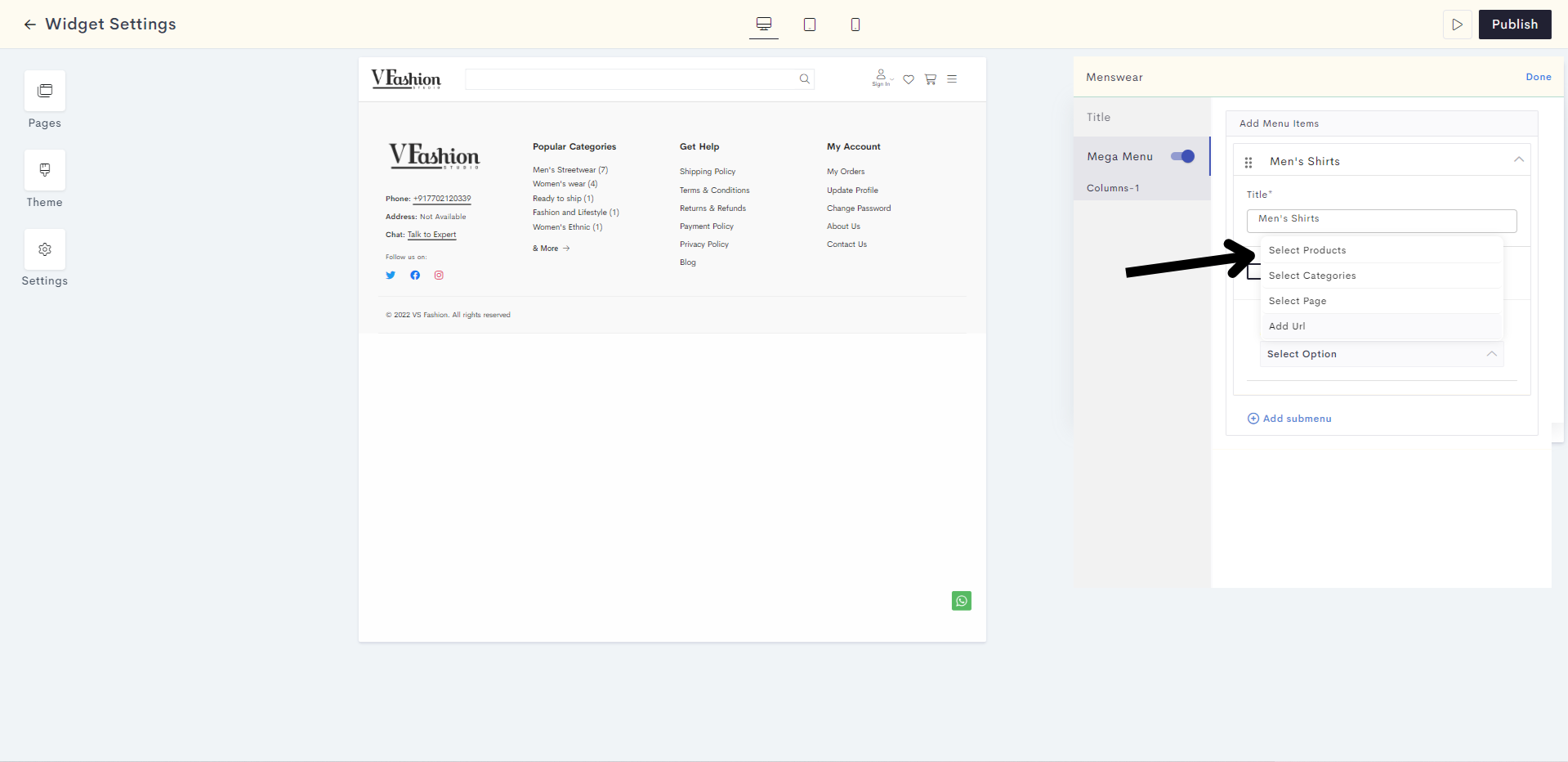Click the plus icon beside Add submenu
Screen dimensions: 1568x762
[1253, 419]
